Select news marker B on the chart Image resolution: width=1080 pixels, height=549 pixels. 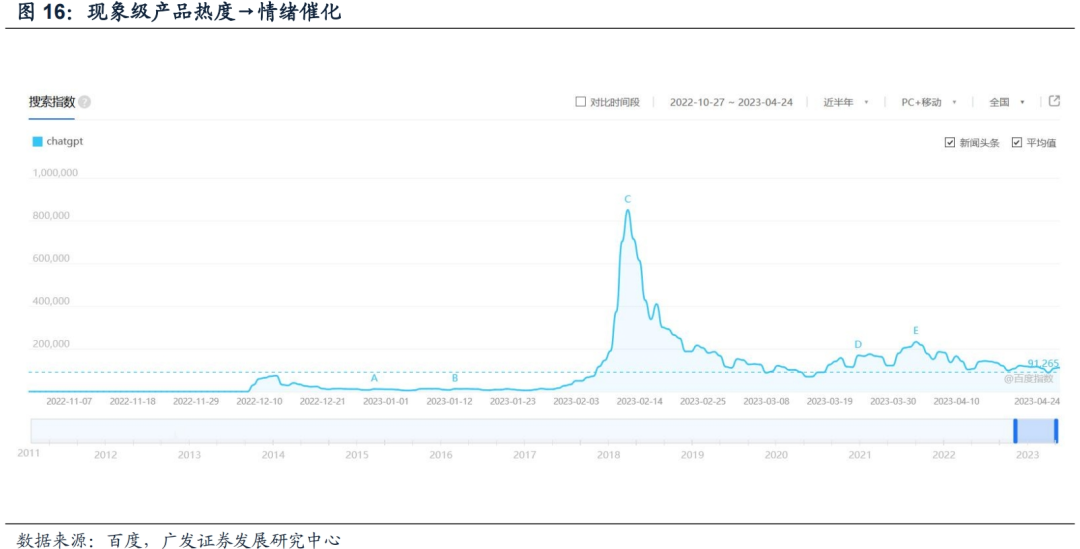point(455,378)
